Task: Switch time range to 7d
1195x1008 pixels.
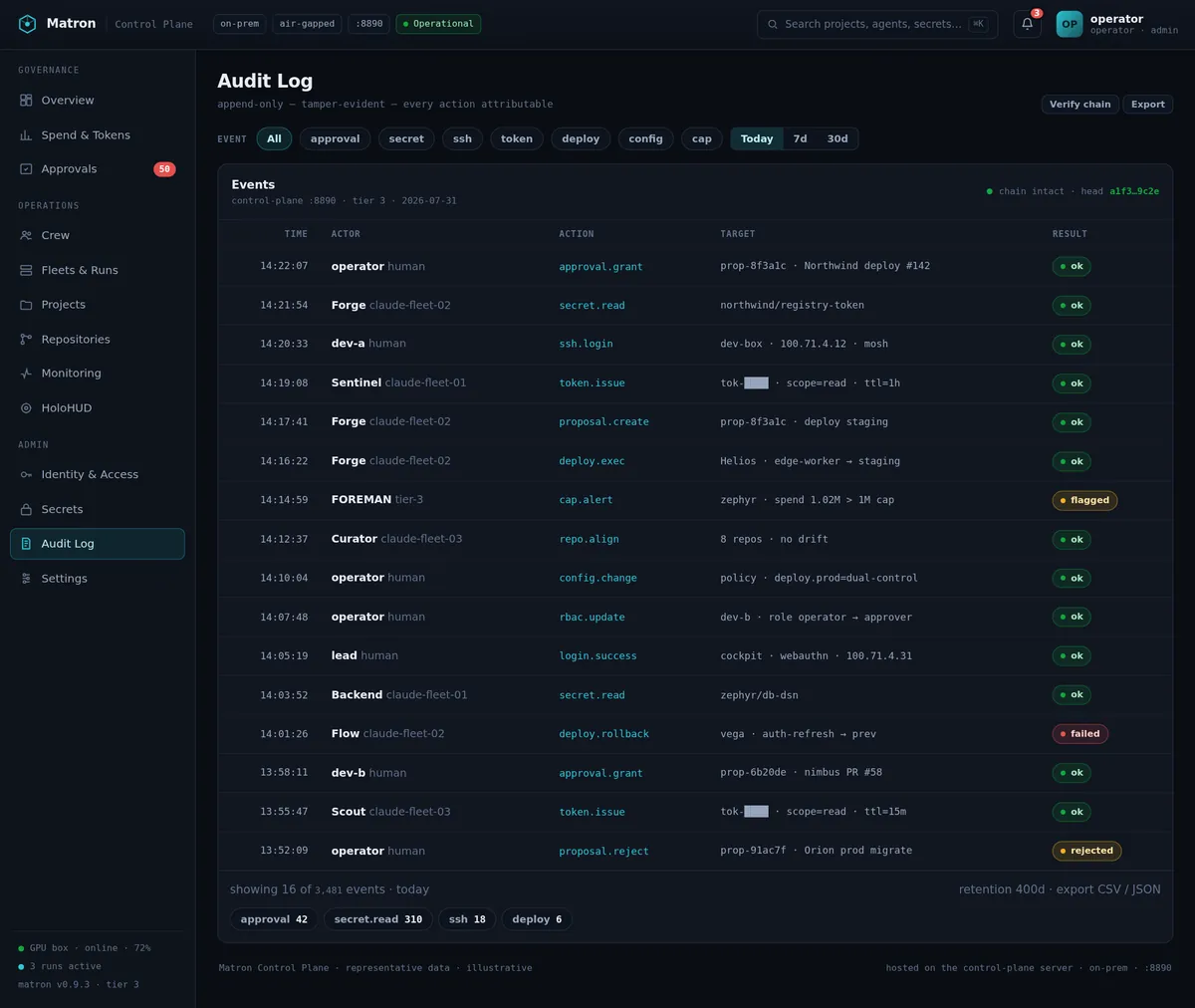Action: (800, 138)
